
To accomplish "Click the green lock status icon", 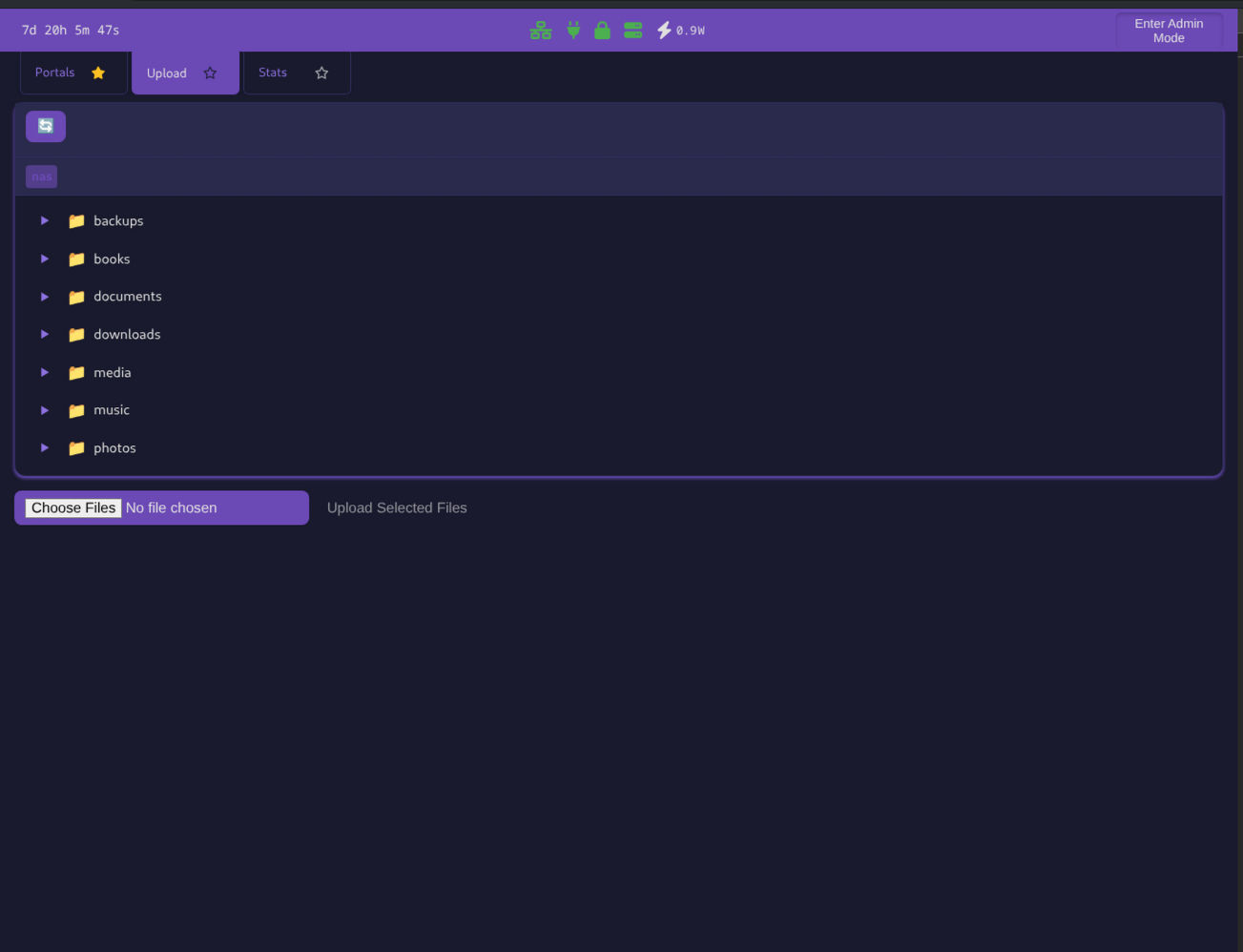I will (x=602, y=31).
